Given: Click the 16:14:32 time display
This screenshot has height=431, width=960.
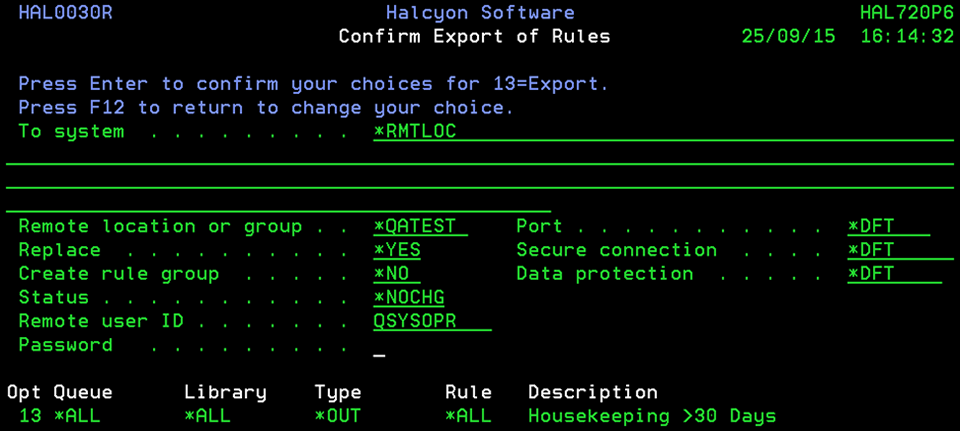Looking at the screenshot, I should point(906,37).
